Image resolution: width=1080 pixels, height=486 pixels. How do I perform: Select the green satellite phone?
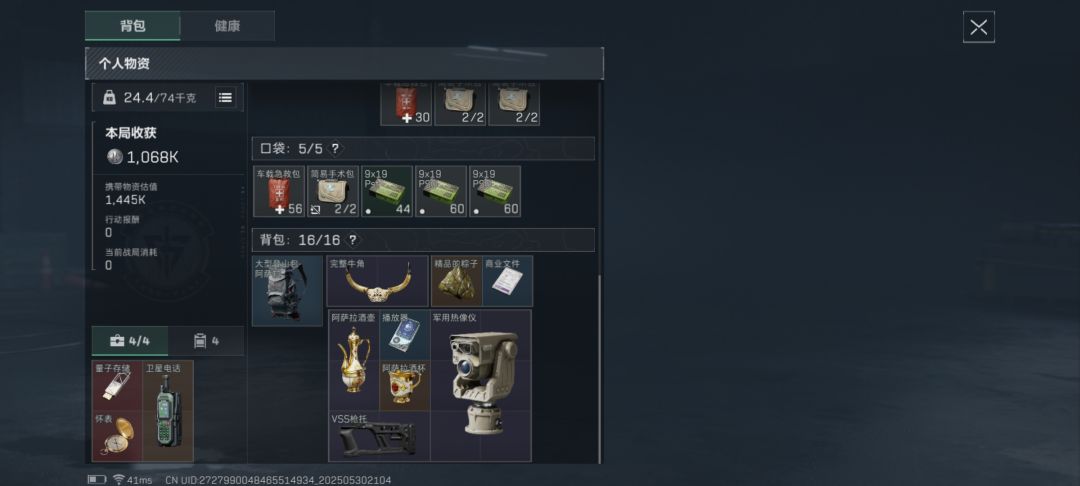[x=168, y=411]
